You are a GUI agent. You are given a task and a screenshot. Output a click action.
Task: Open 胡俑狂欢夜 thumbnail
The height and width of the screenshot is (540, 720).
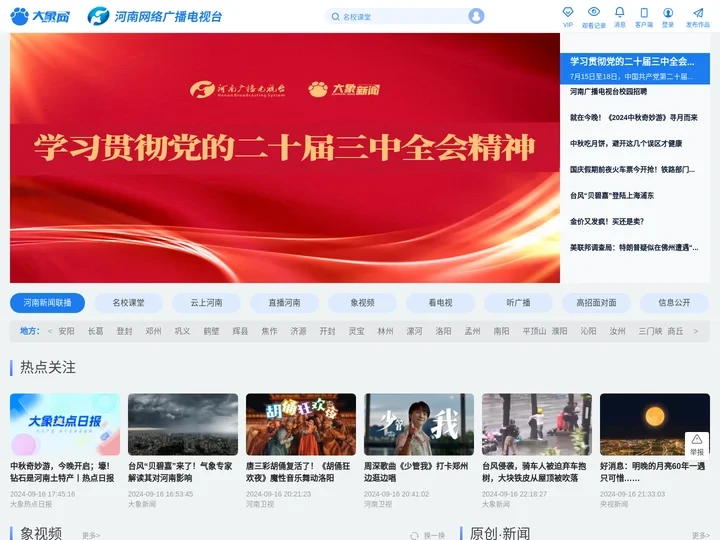tap(301, 424)
